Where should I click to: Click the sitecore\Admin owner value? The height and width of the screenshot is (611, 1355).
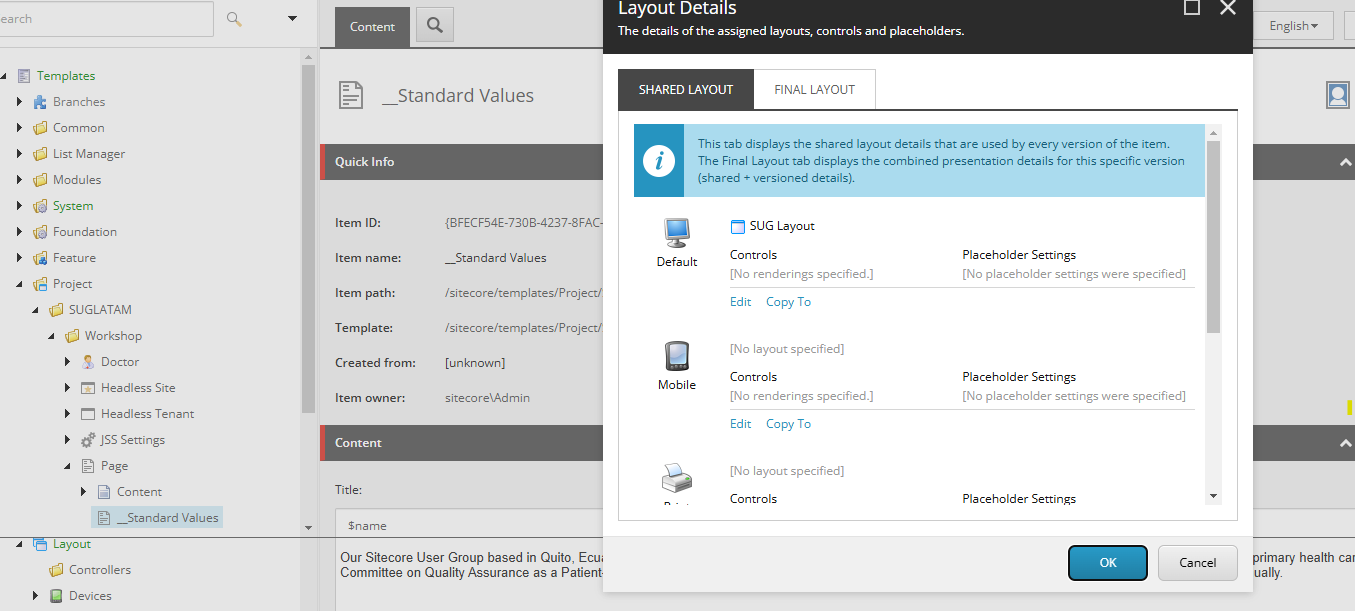[487, 398]
